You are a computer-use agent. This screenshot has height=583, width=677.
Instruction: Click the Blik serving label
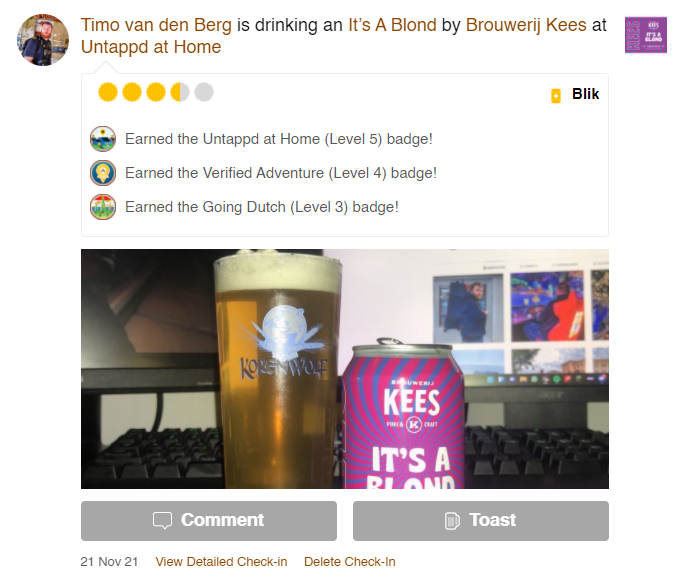[585, 94]
